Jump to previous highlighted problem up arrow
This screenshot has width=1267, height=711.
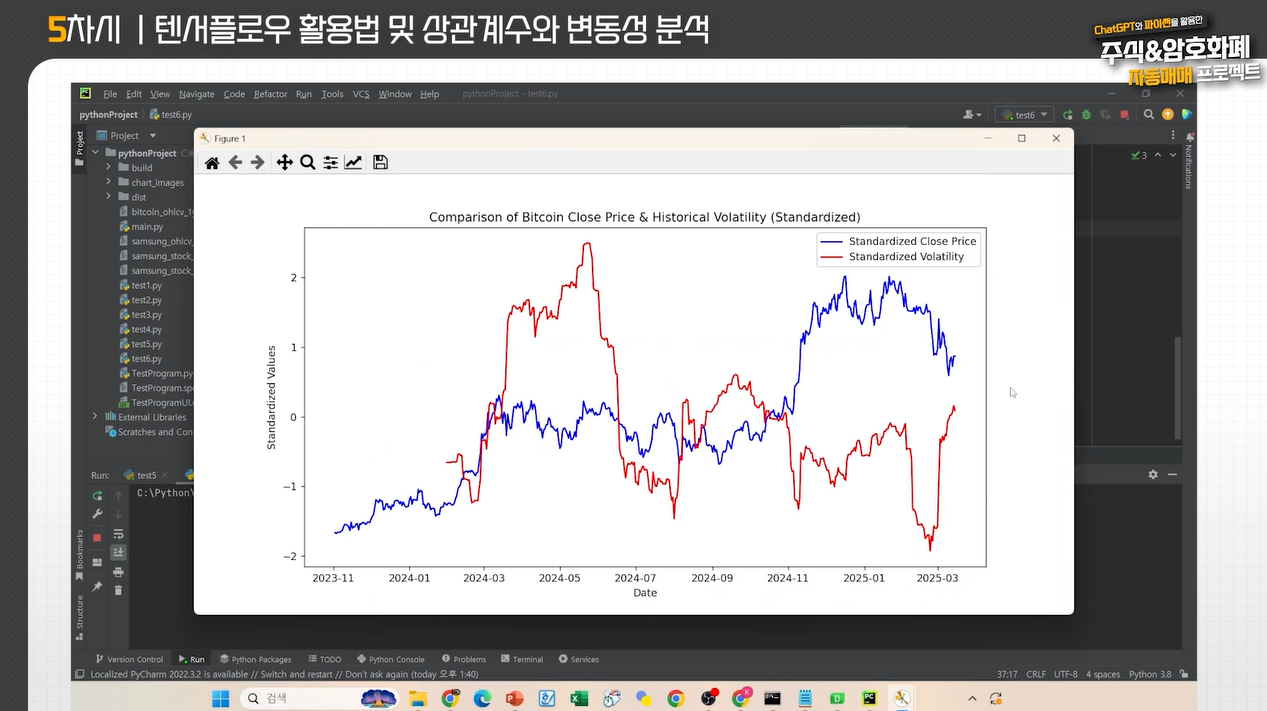(x=1158, y=155)
